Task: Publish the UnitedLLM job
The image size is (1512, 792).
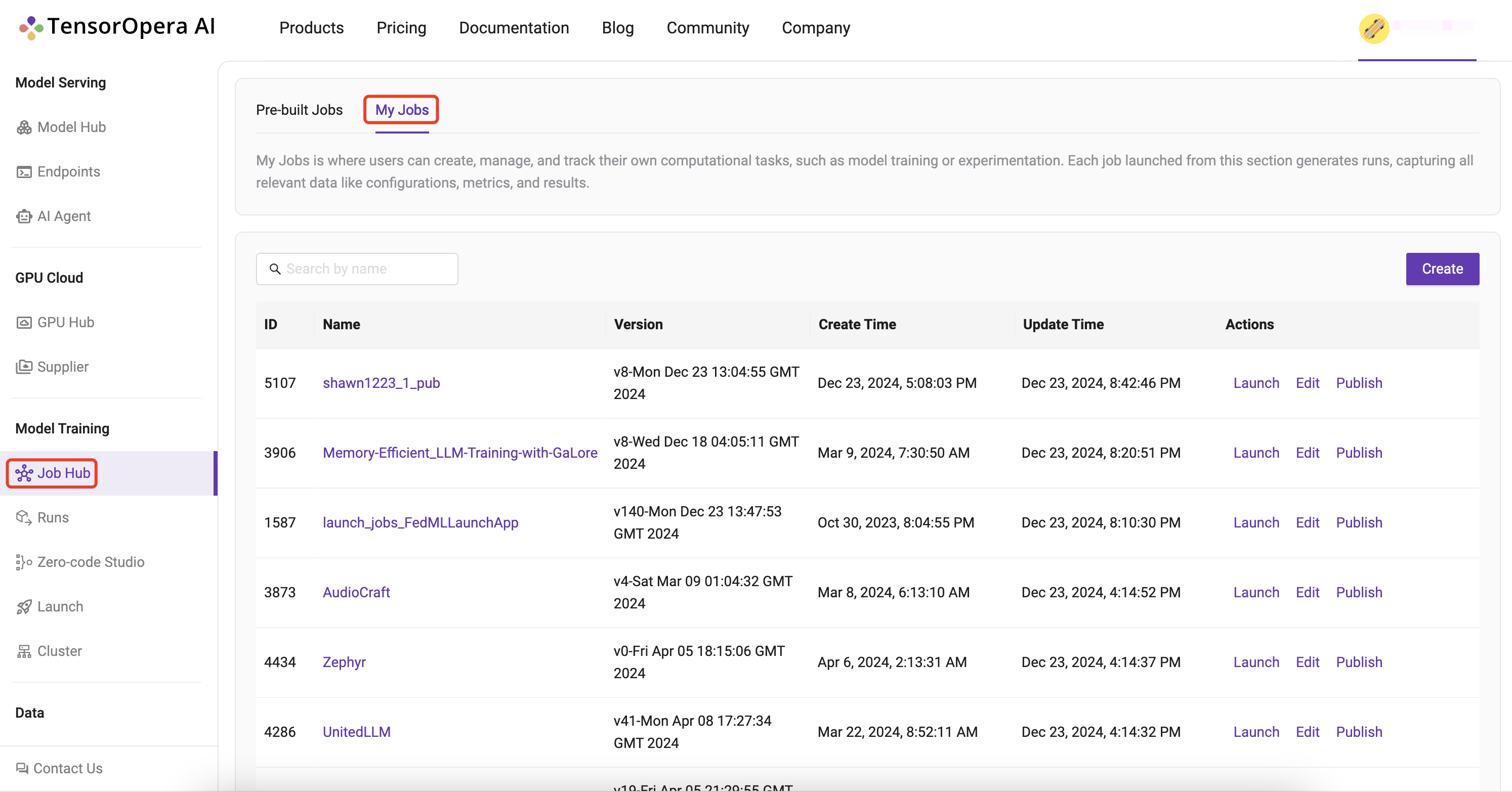Action: click(1359, 732)
